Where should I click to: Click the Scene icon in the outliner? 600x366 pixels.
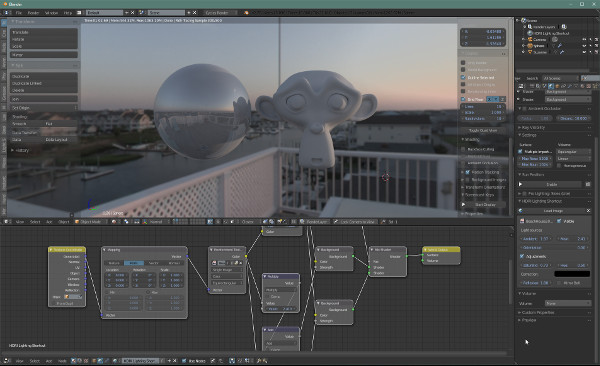click(x=523, y=21)
